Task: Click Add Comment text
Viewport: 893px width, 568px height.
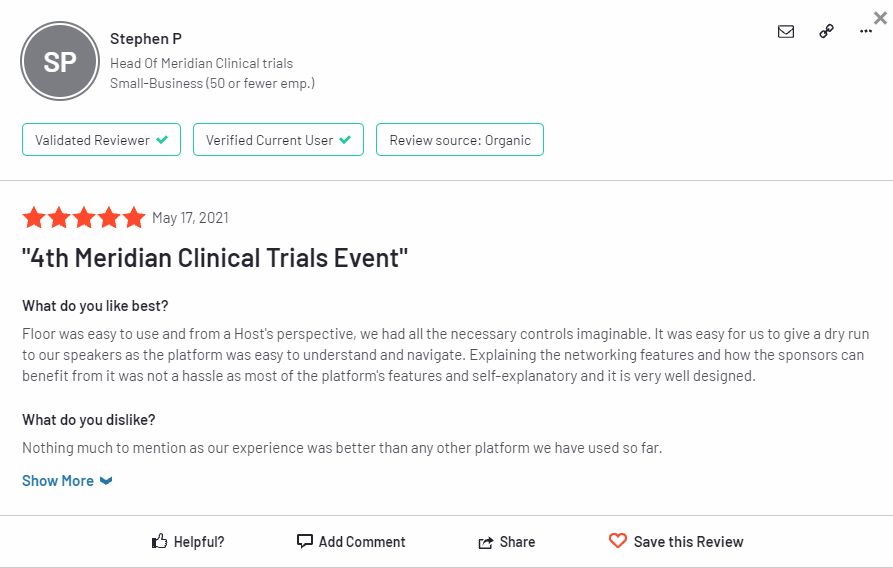Action: click(x=362, y=542)
